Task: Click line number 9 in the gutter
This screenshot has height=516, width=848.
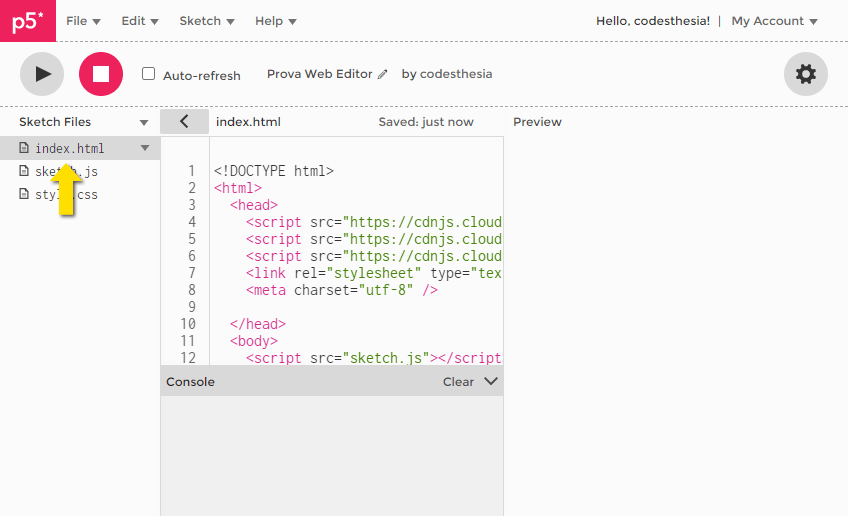Action: click(191, 307)
